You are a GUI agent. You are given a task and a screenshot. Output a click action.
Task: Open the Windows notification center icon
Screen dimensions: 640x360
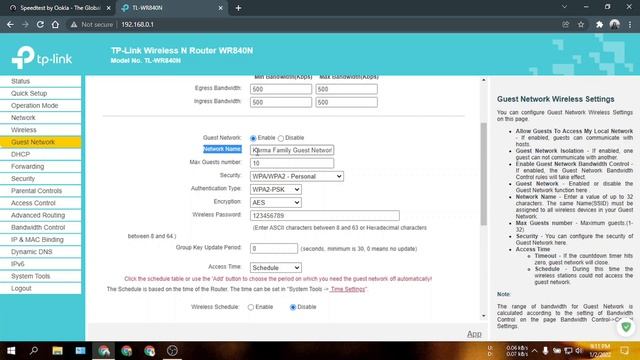coord(624,351)
